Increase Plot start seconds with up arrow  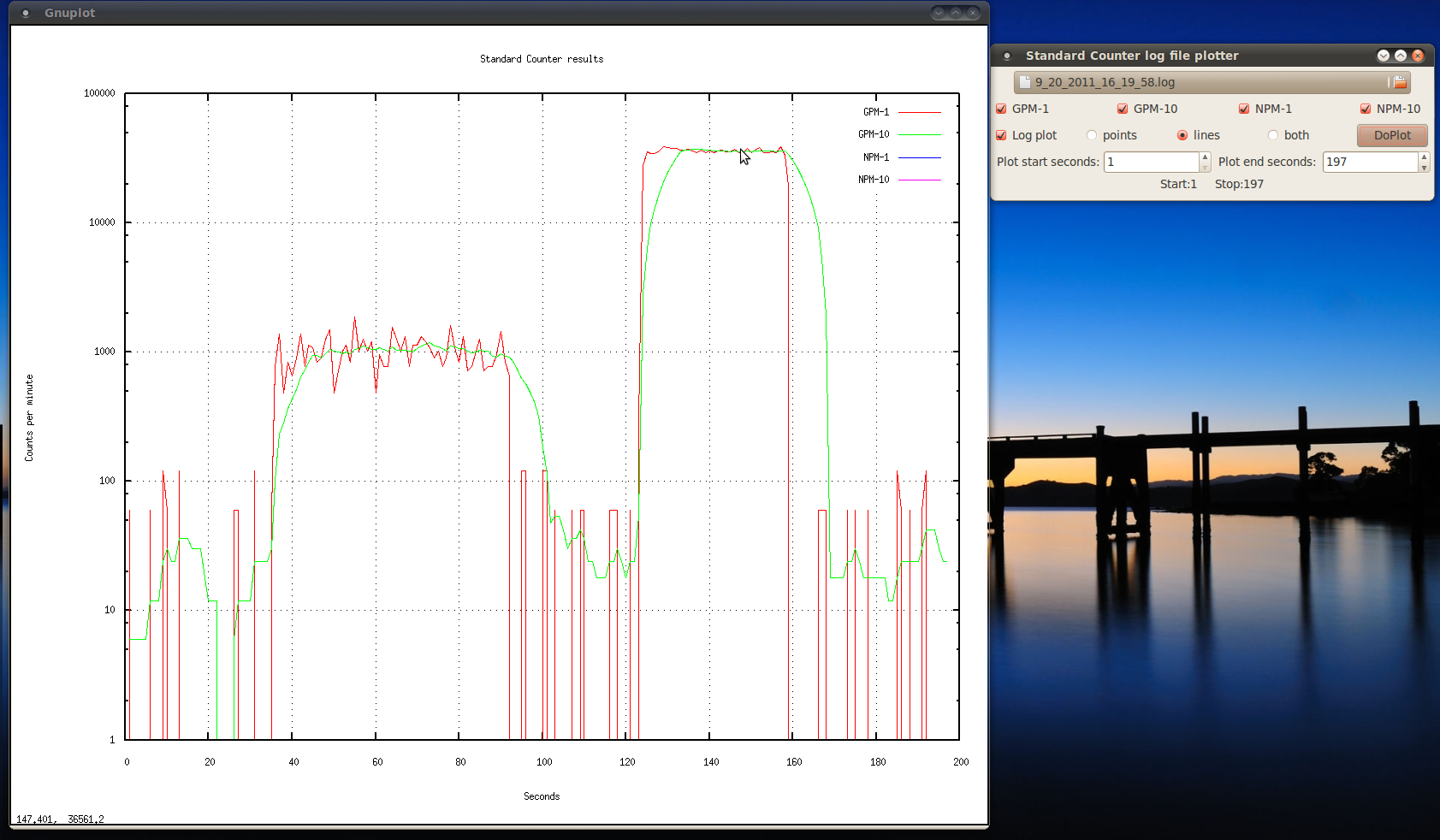[x=1205, y=157]
